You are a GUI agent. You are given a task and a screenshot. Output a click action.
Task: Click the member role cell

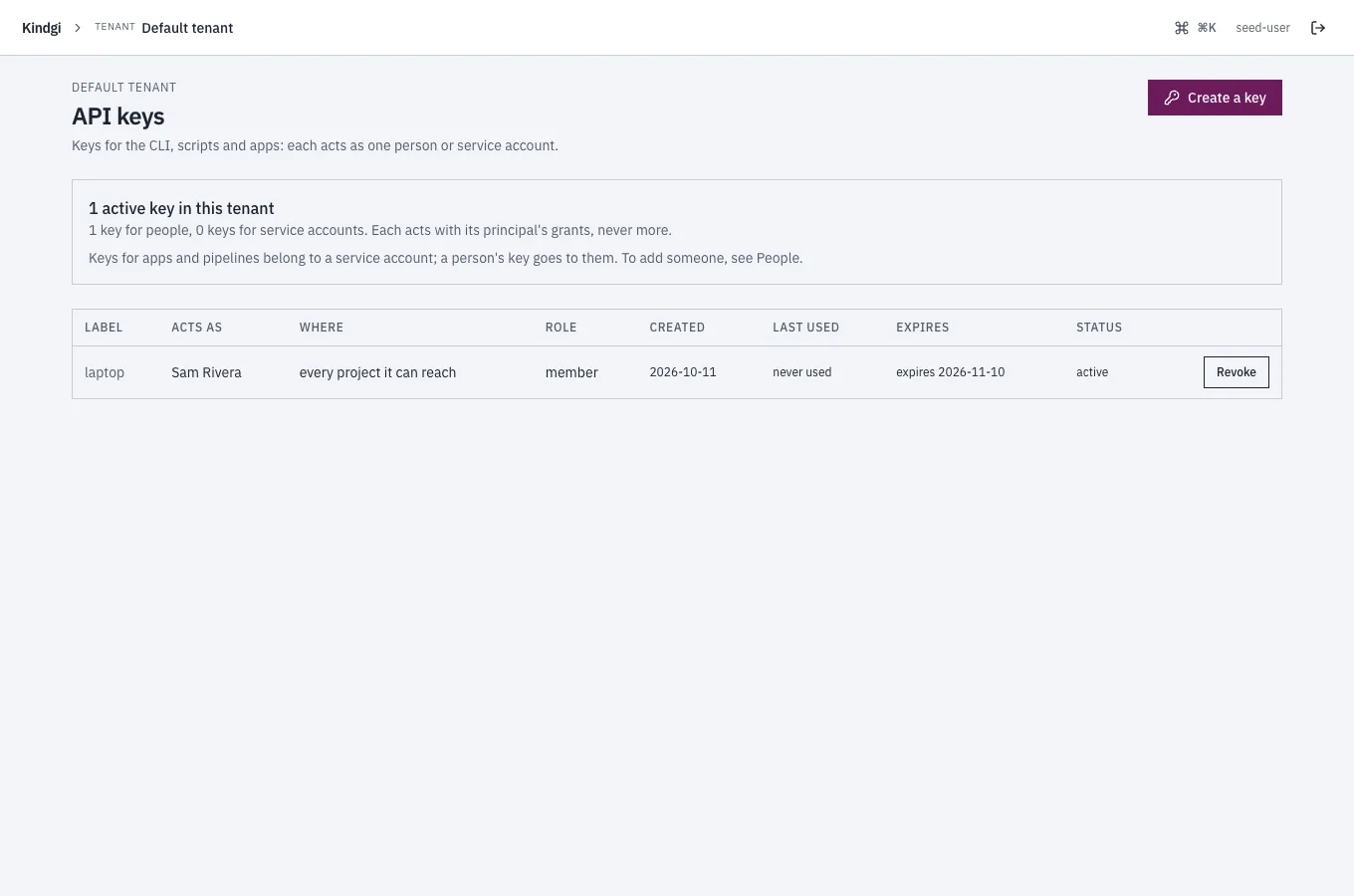[x=571, y=372]
